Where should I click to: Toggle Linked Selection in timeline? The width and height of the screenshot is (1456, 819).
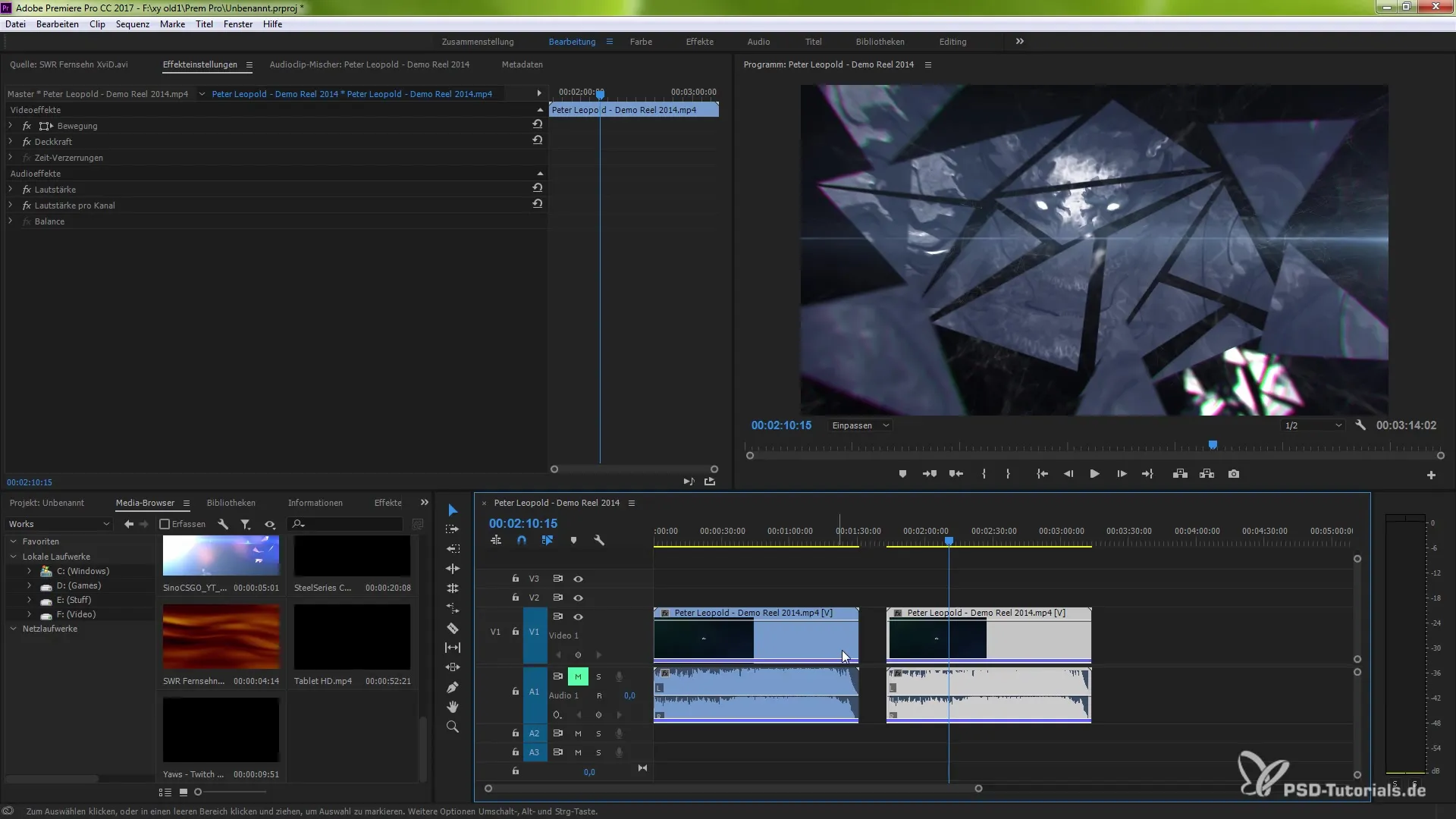coord(548,541)
